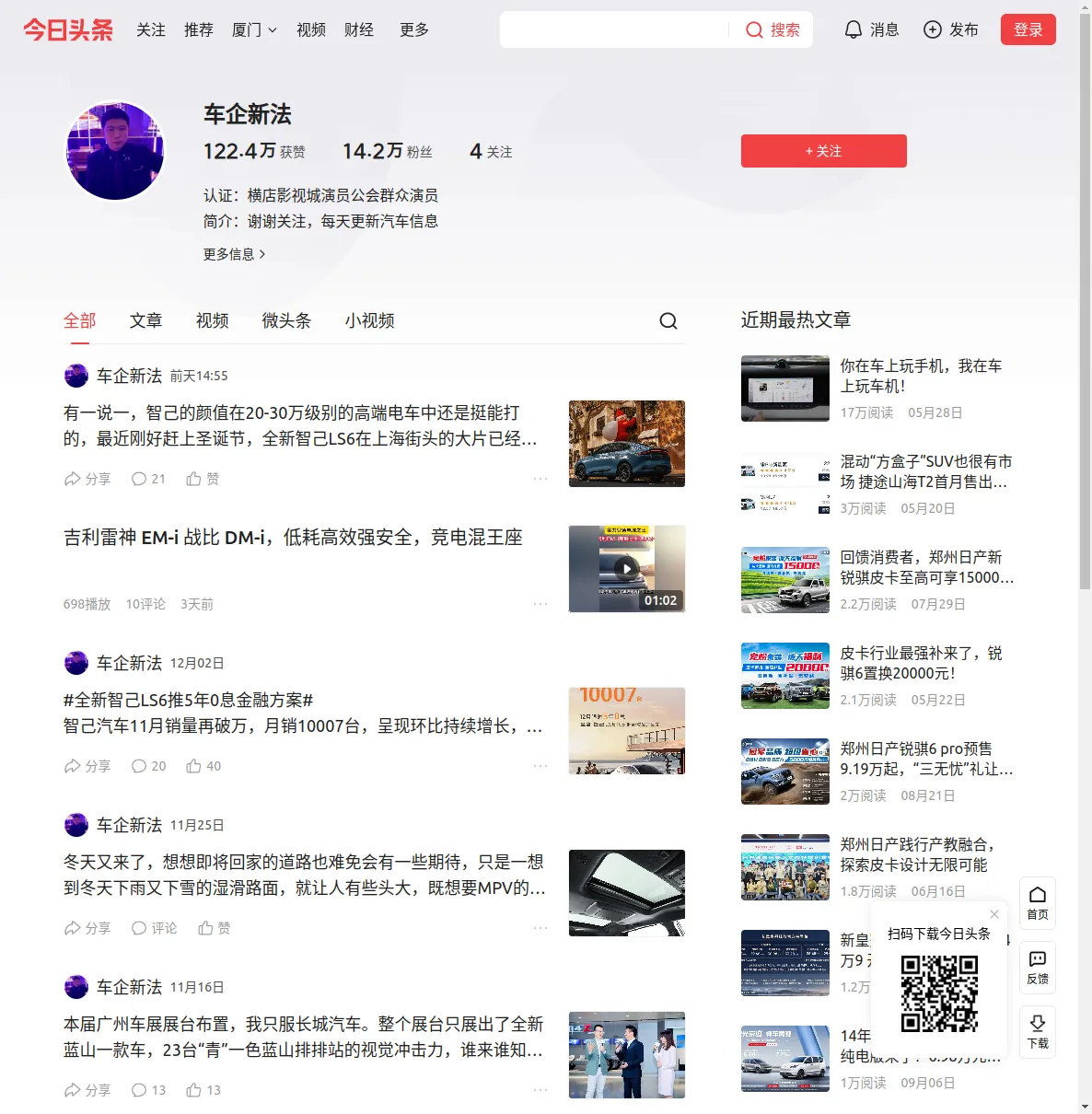Open the sunroof interior thumbnail
This screenshot has height=1114, width=1092.
627,893
